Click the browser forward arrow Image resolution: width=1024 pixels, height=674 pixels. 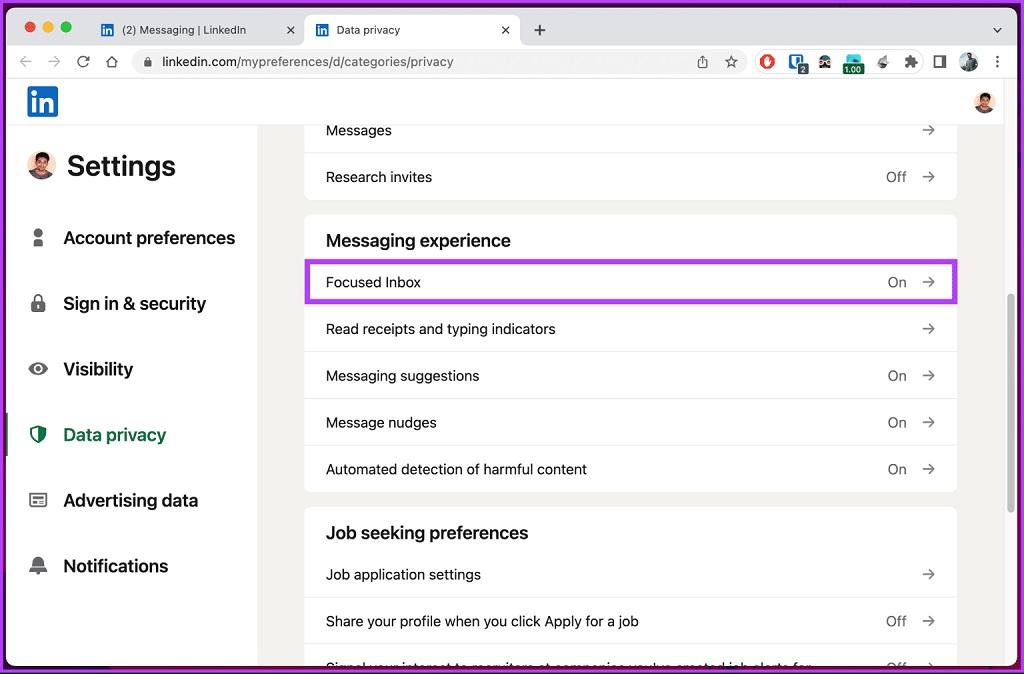tap(54, 62)
